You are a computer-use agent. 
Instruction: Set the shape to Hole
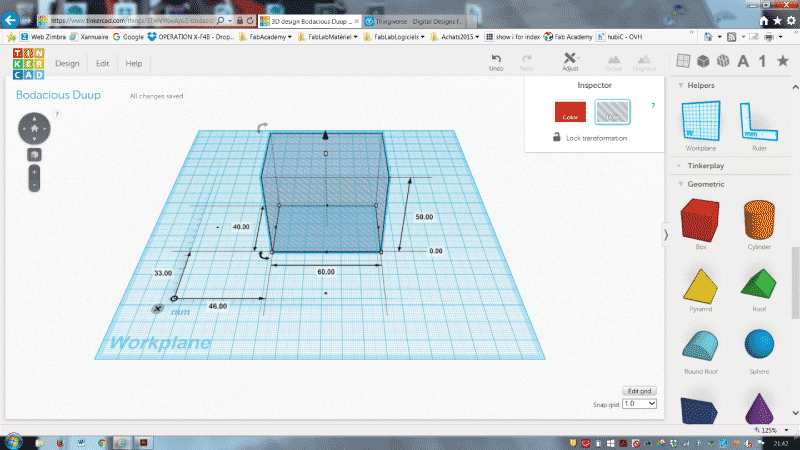(x=612, y=112)
